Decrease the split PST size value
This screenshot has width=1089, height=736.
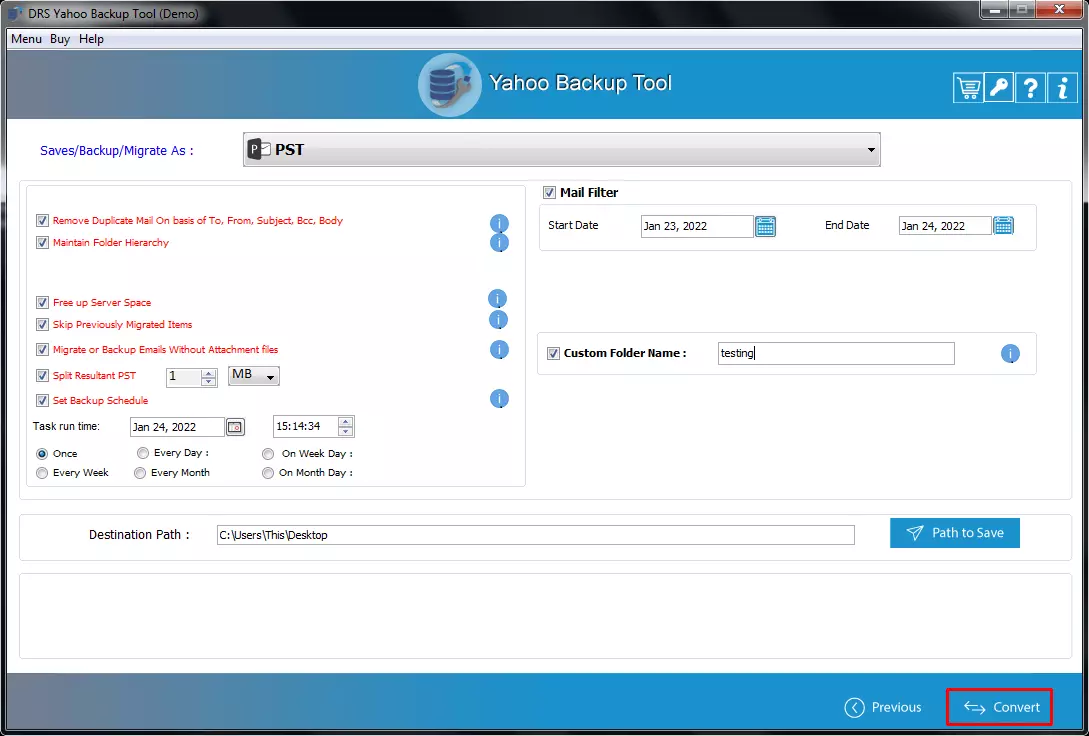click(208, 381)
